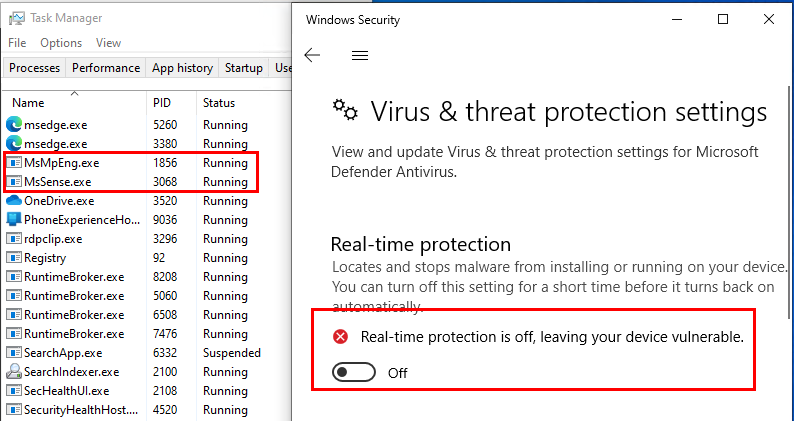Click the Task Manager title bar icon
794x421 pixels.
(16, 18)
